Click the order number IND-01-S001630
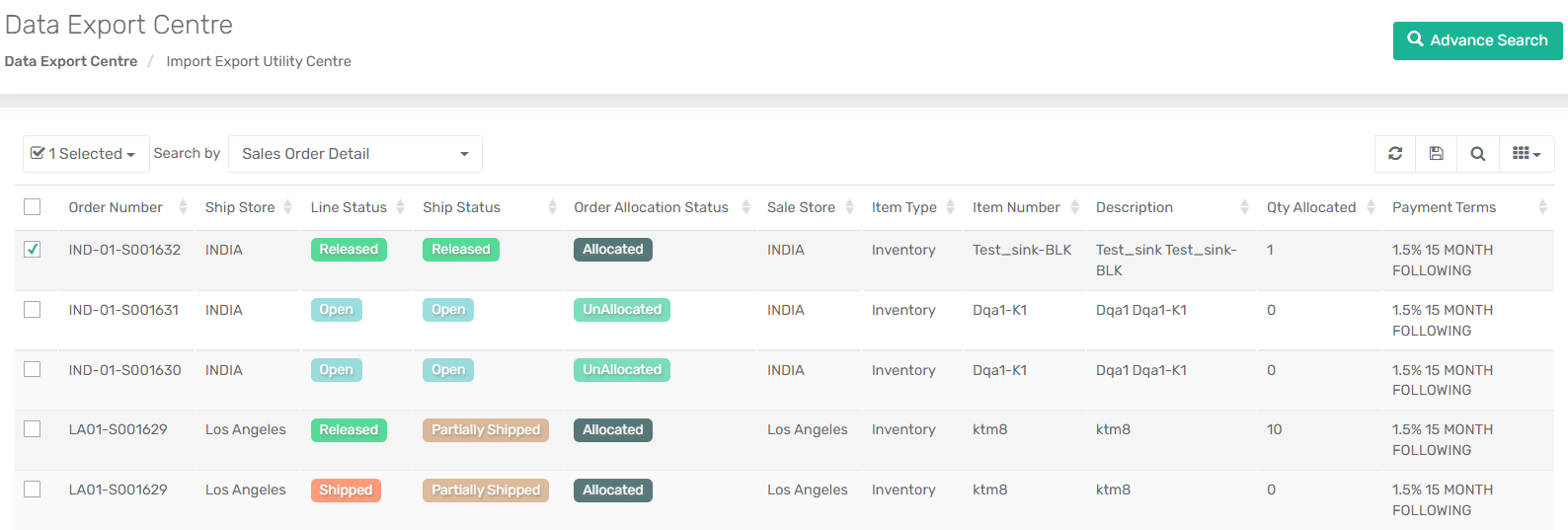 [x=124, y=370]
